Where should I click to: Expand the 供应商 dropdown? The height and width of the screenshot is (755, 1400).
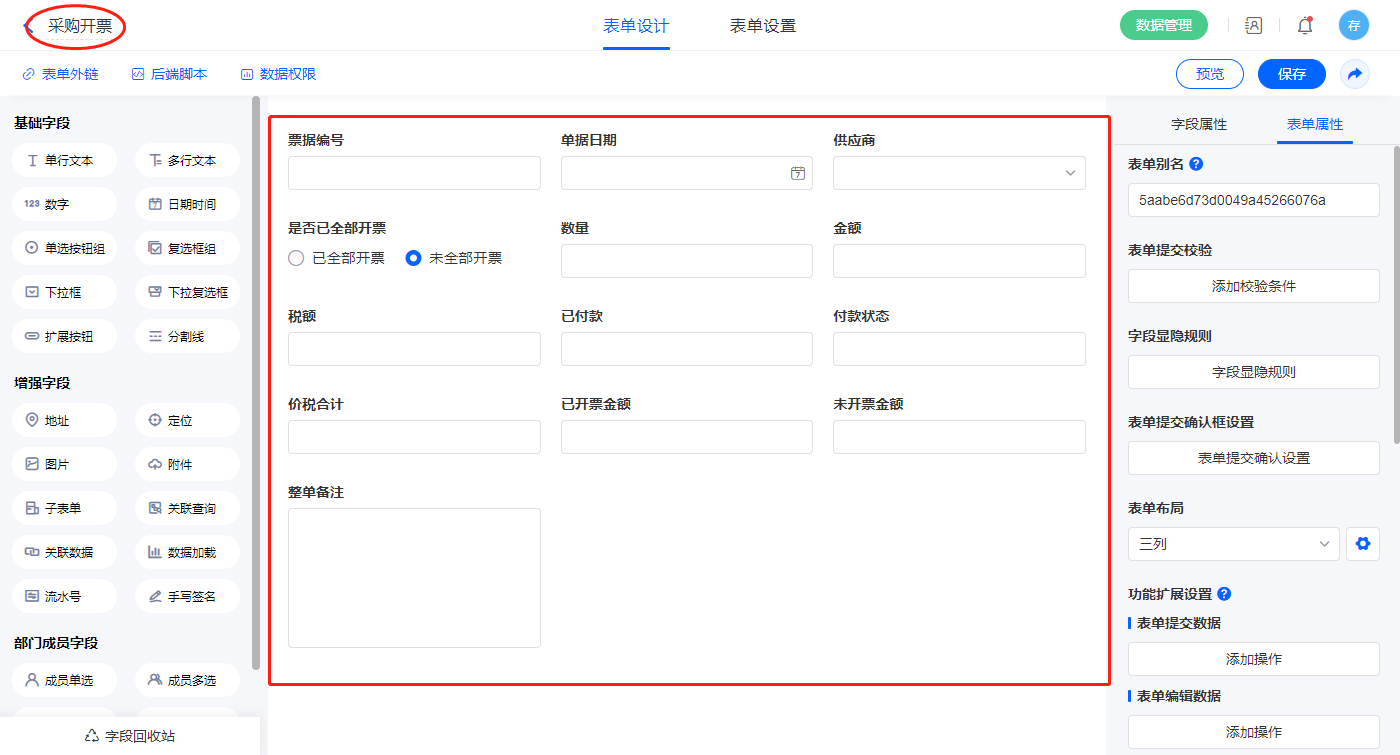[959, 173]
